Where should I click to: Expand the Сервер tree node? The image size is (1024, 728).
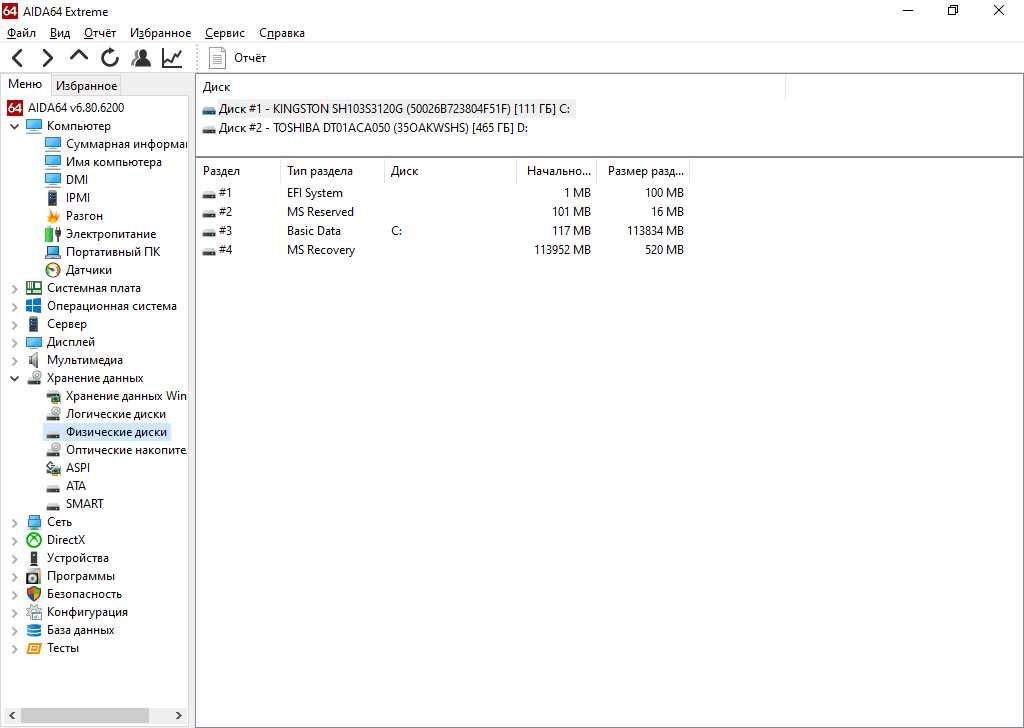pos(14,324)
